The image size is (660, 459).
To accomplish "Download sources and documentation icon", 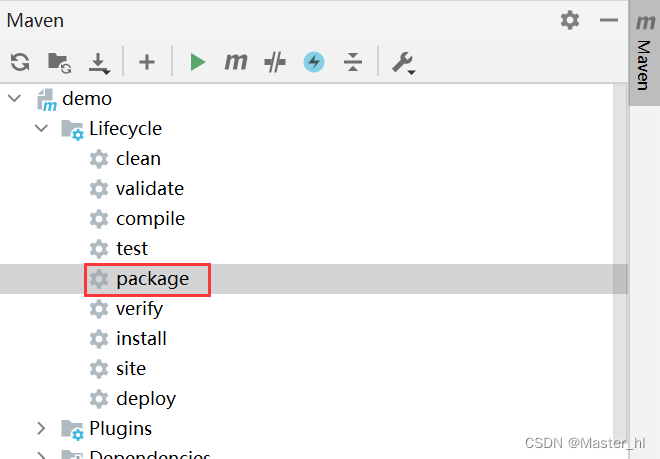I will click(x=99, y=64).
